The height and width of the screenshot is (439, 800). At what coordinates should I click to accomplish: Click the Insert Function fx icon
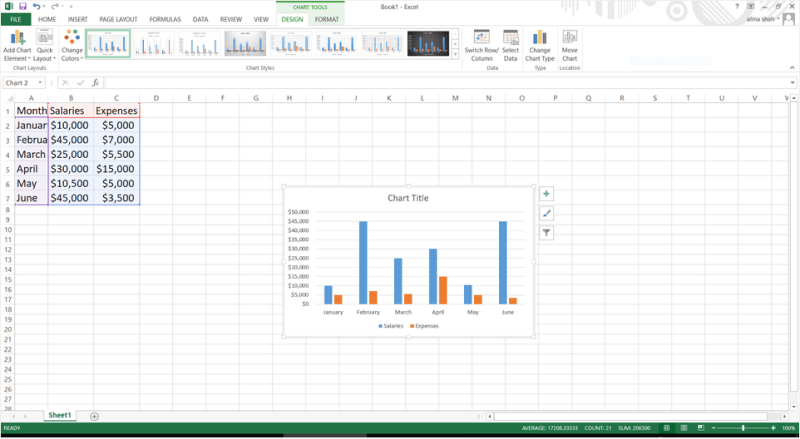pyautogui.click(x=95, y=83)
